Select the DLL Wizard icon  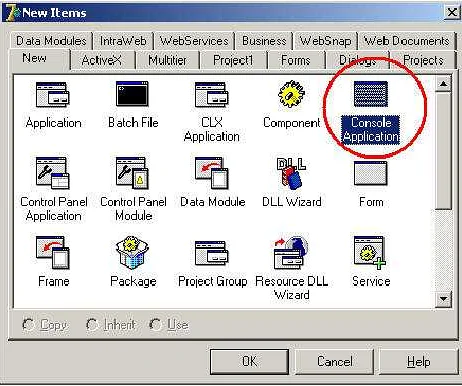click(291, 173)
